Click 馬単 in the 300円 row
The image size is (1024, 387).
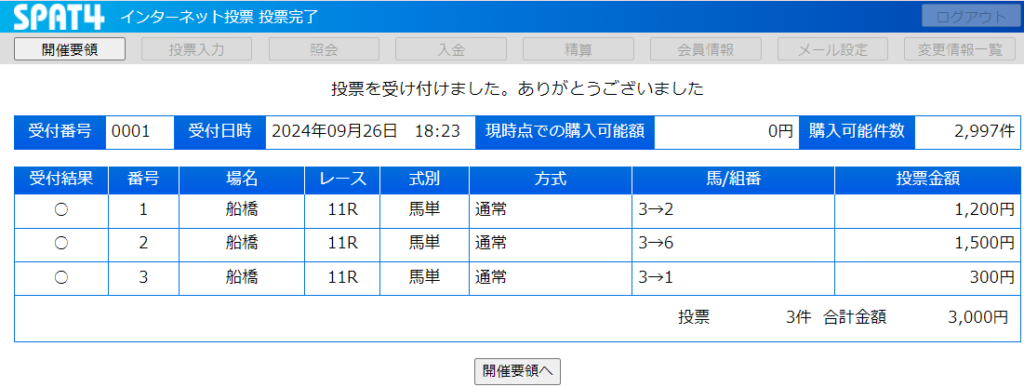pyautogui.click(x=424, y=277)
